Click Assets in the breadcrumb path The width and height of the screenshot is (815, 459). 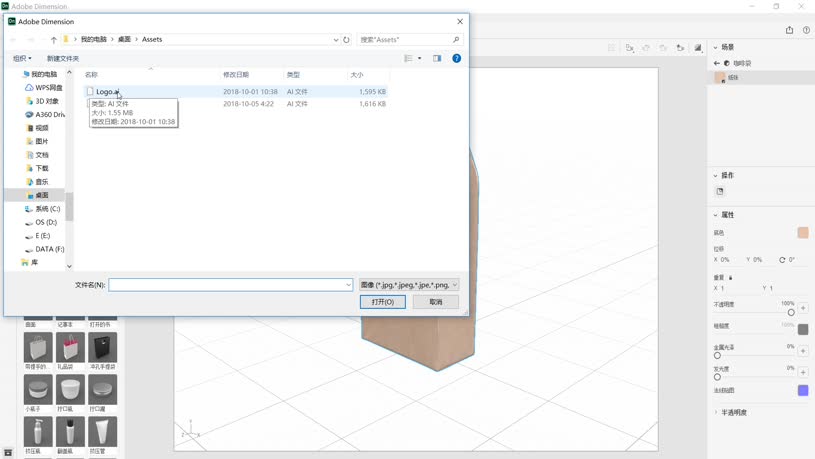point(152,40)
